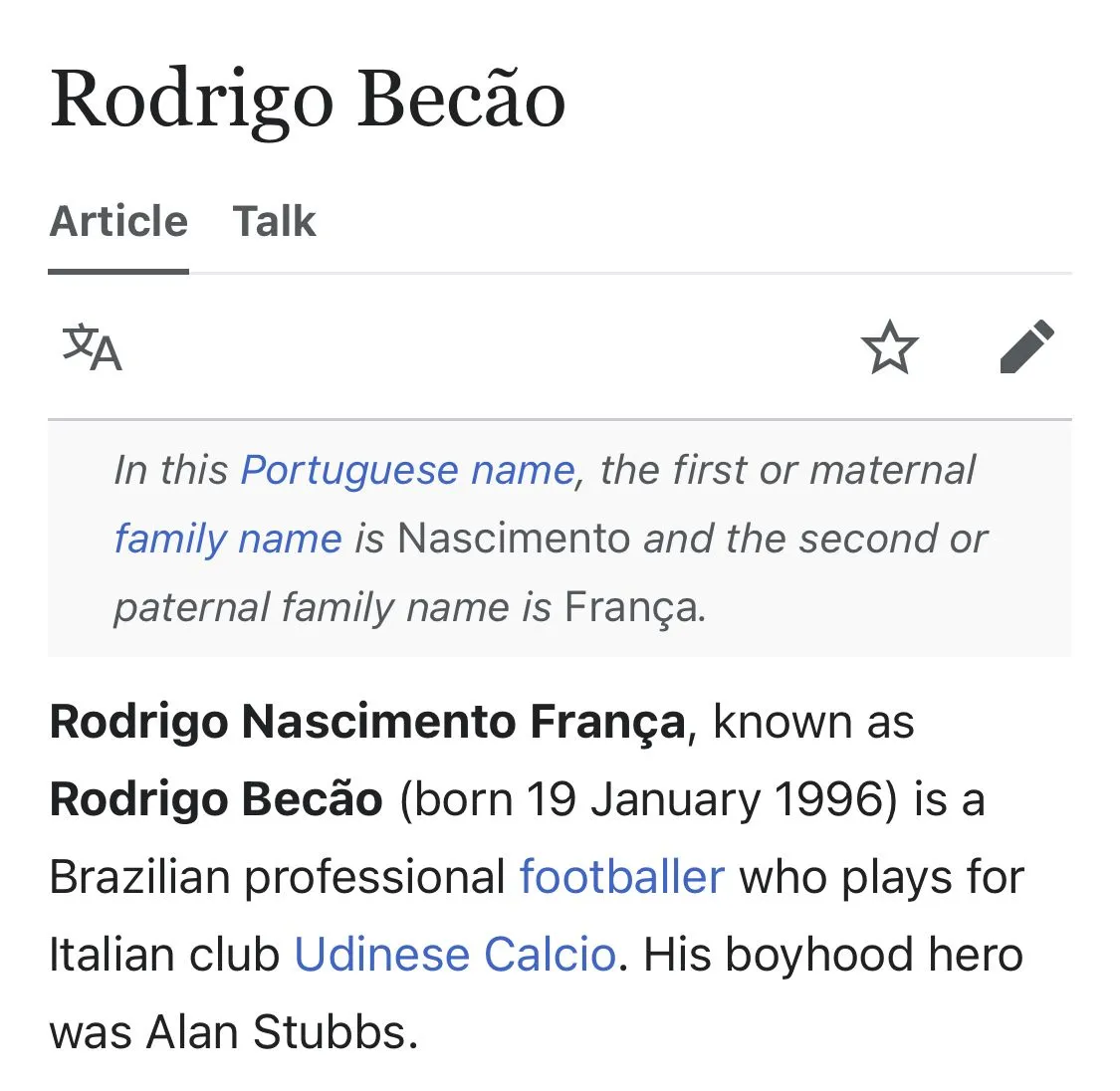
Task: Click the bold Rodrigo Becão name in paragraph
Action: [x=216, y=799]
